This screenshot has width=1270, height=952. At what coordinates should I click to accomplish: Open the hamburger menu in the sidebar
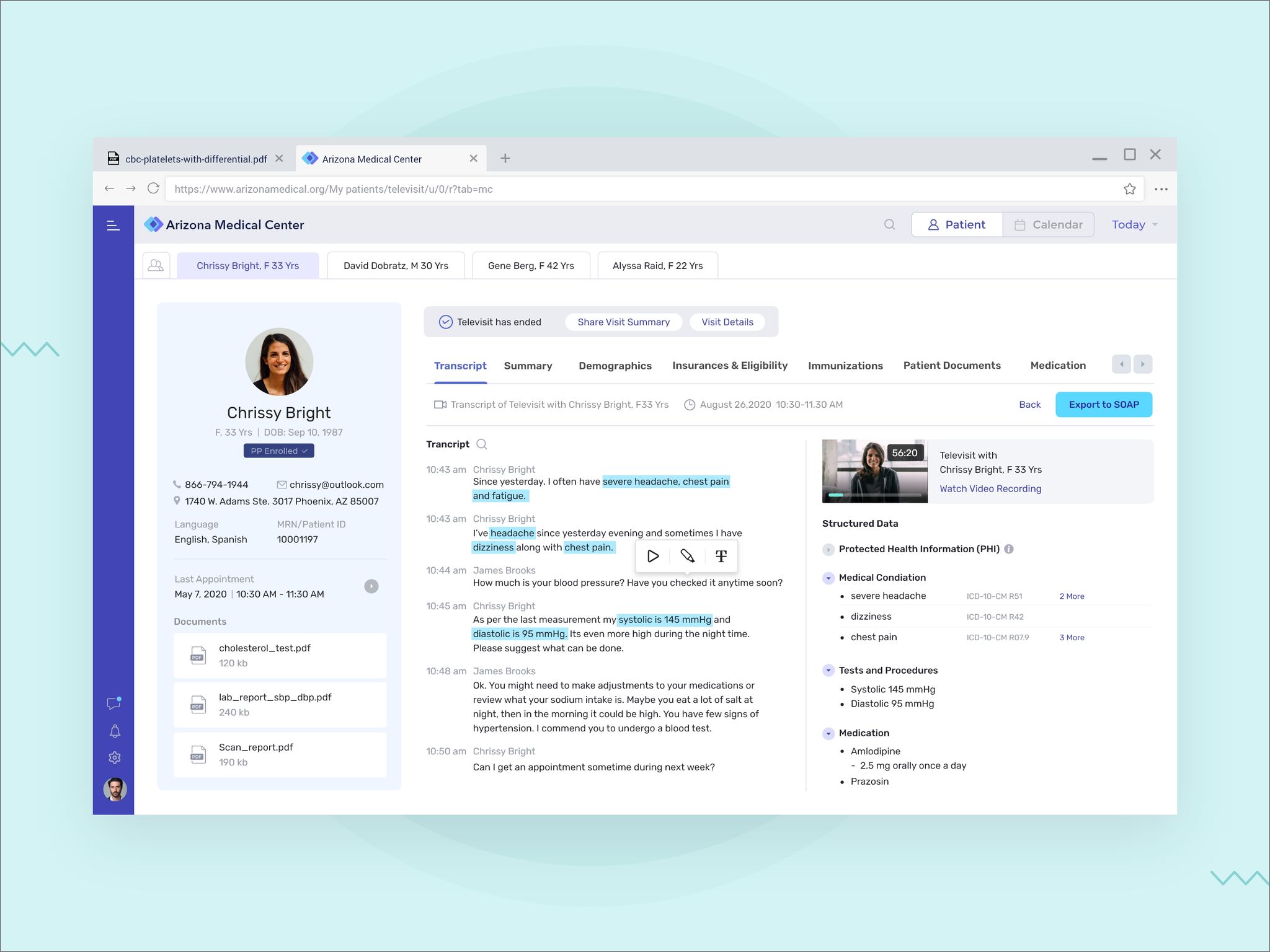pos(113,226)
